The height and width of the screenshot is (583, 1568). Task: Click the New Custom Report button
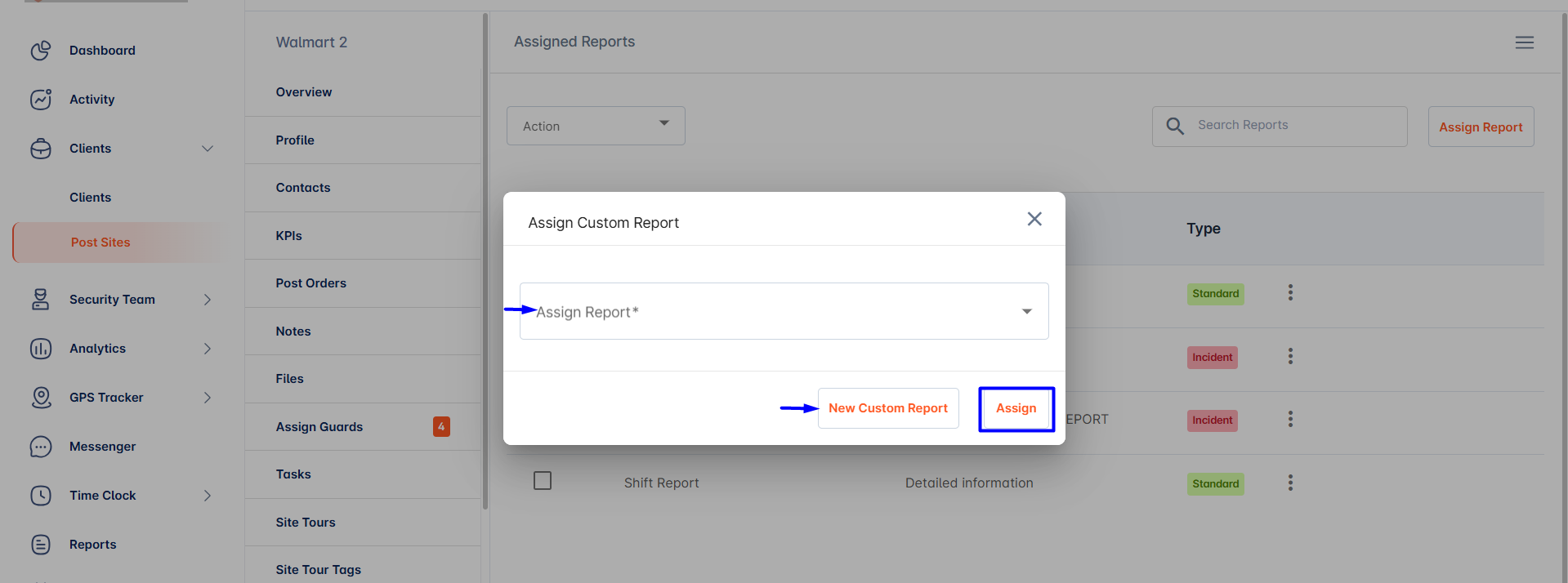(x=888, y=408)
